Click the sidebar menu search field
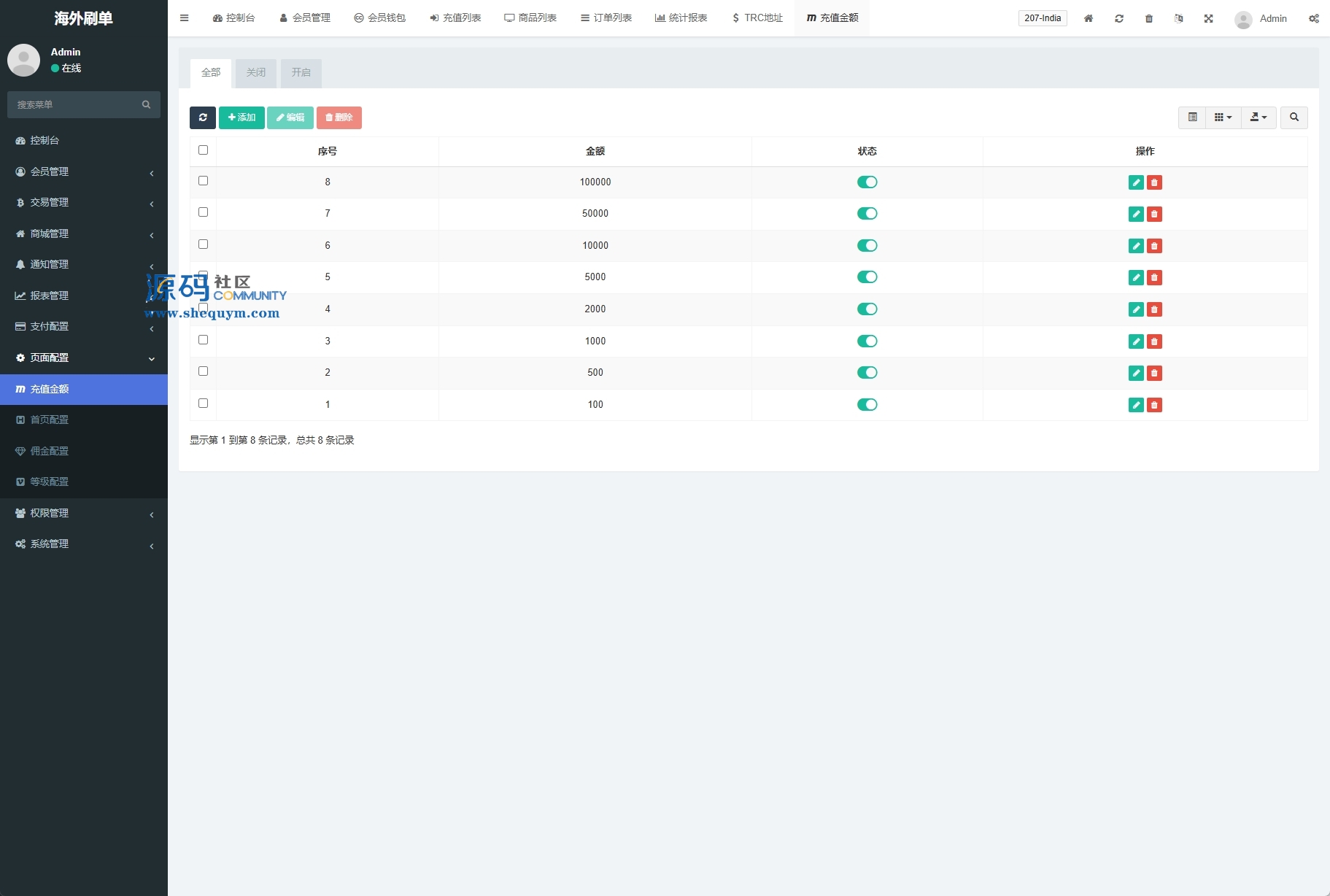 (x=77, y=105)
